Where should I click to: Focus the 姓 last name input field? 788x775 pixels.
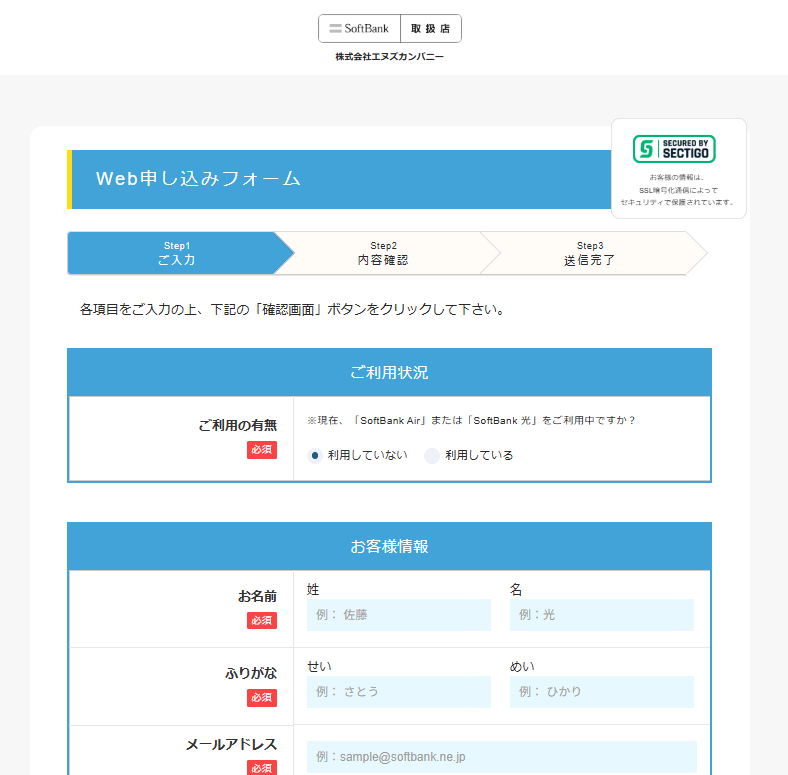(x=399, y=615)
